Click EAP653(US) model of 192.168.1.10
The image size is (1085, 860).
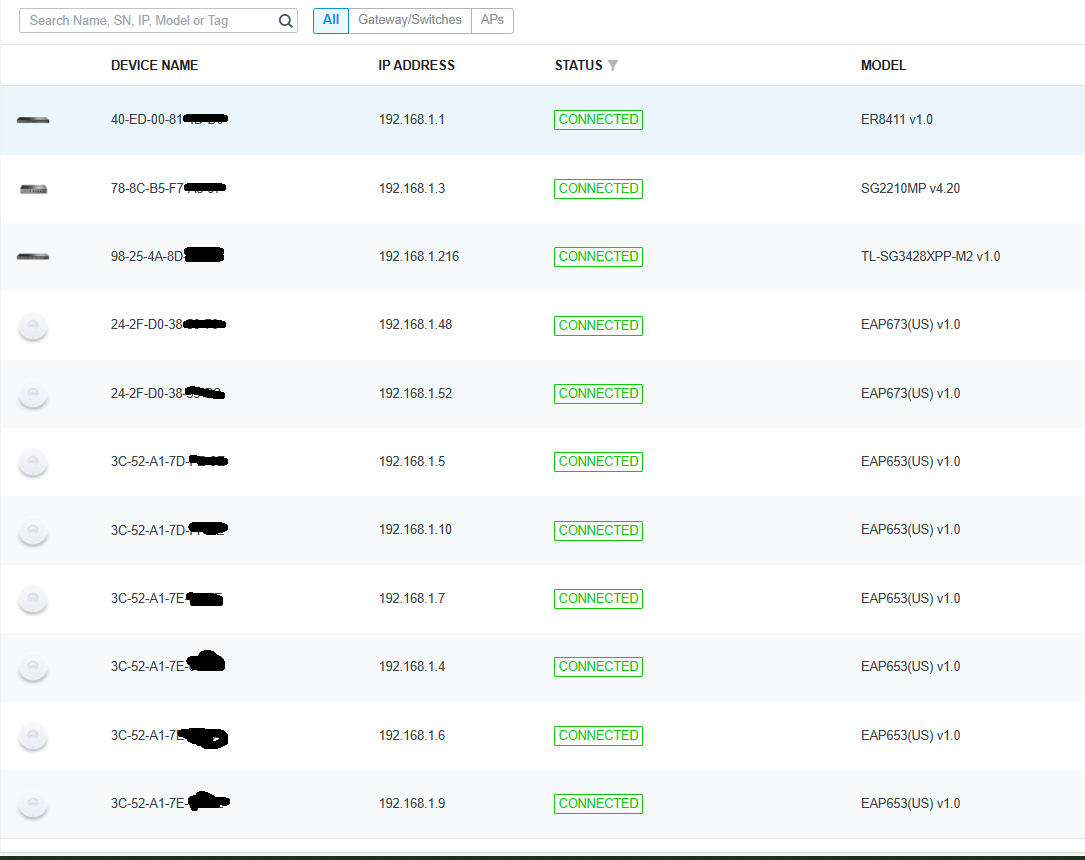click(911, 529)
